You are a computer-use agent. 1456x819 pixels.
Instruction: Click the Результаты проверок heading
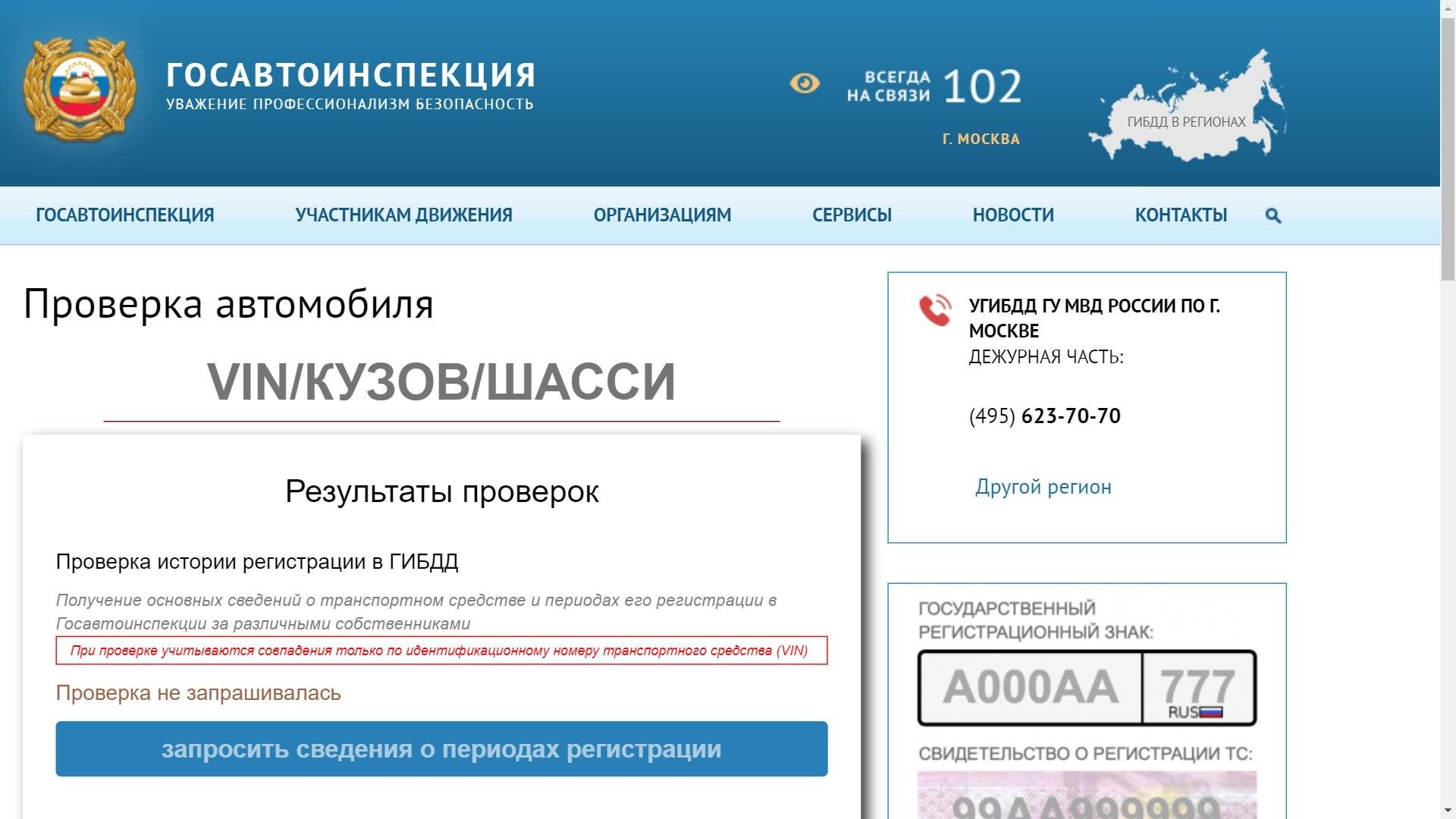442,492
